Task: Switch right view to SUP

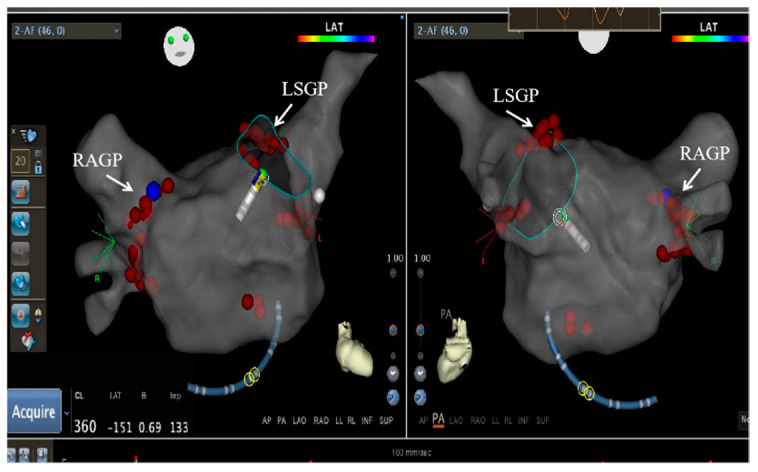Action: (x=543, y=421)
